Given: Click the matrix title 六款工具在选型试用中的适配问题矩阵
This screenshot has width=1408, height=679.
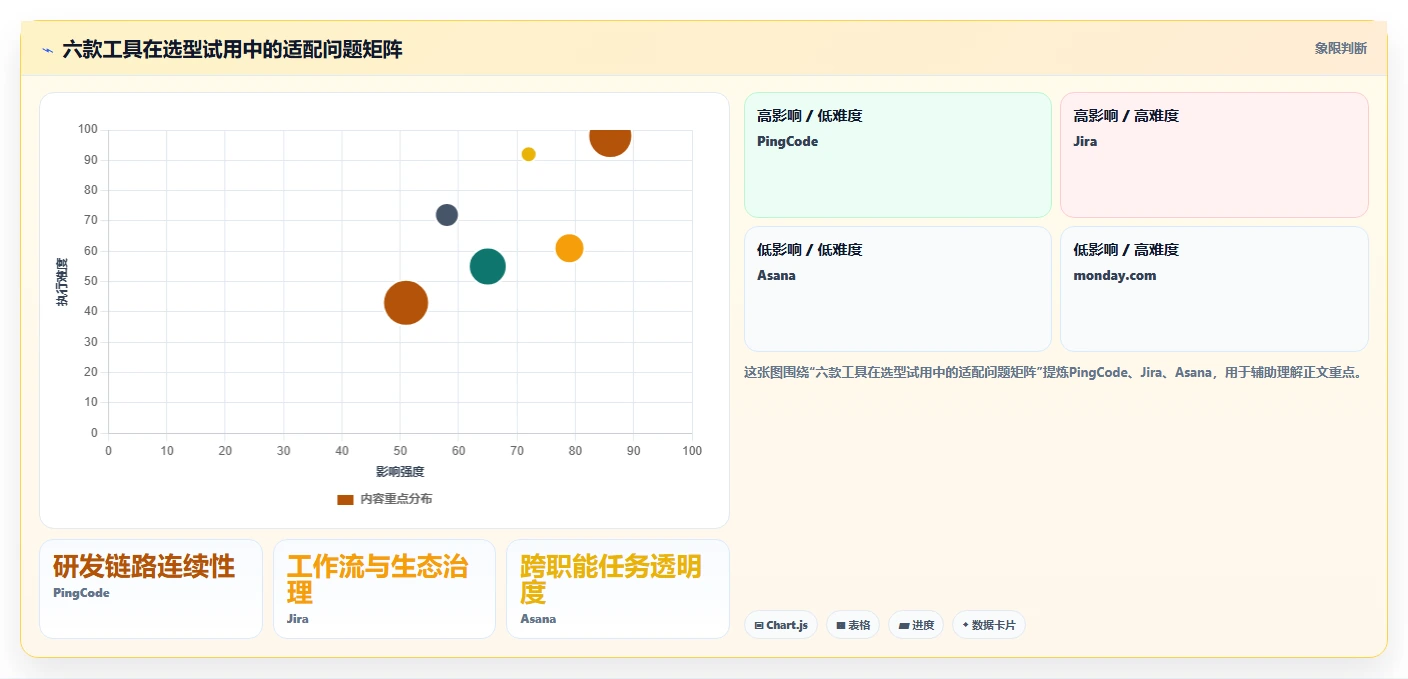Looking at the screenshot, I should (x=232, y=49).
